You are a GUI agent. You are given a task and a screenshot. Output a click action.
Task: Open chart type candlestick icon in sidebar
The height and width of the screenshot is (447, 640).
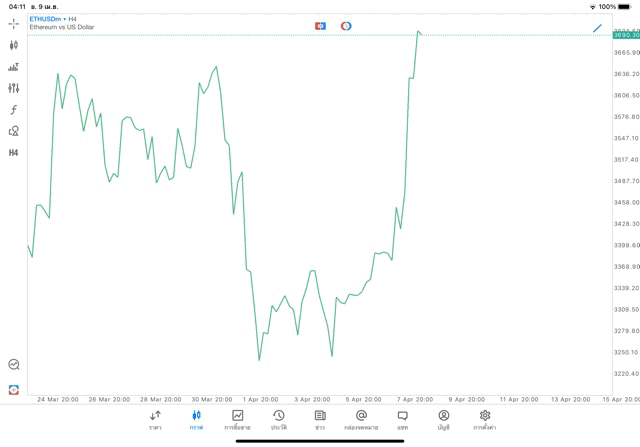coord(13,45)
